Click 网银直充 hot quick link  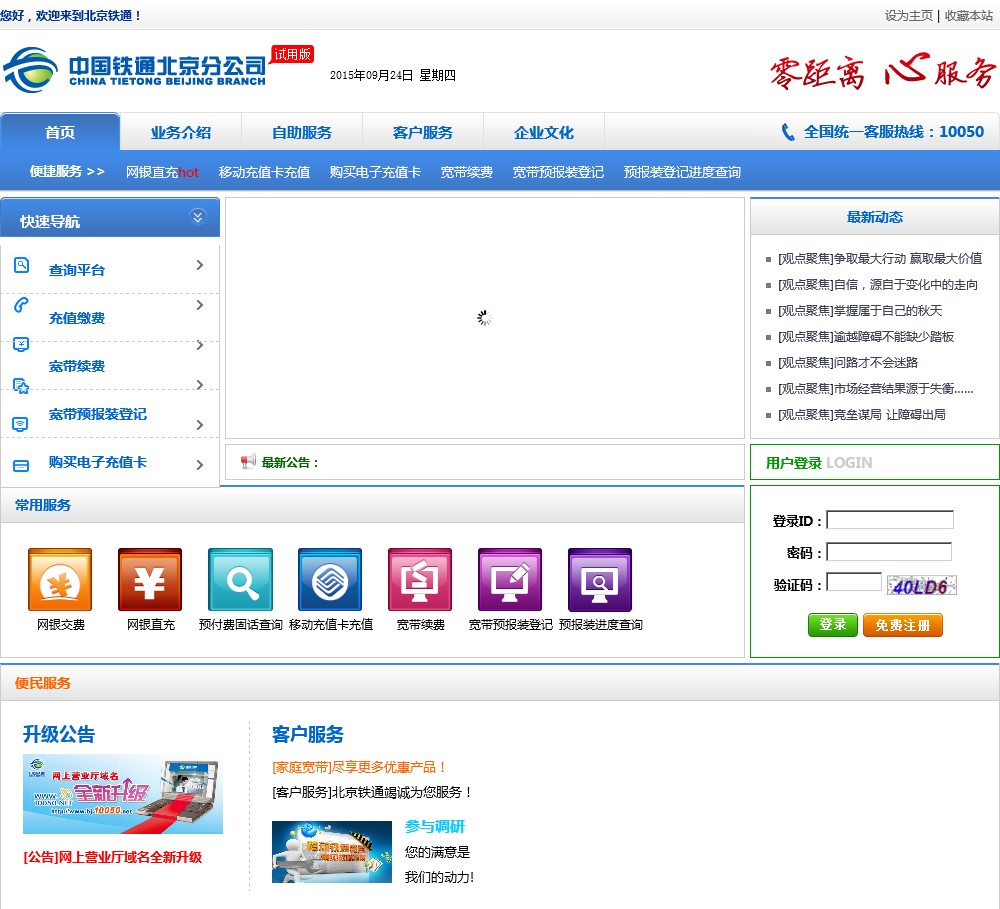click(x=162, y=172)
